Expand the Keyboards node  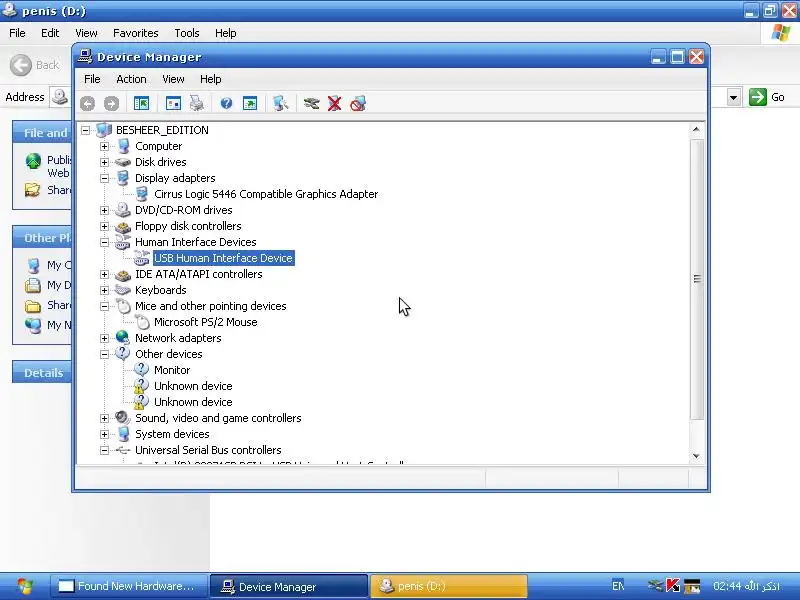[104, 290]
